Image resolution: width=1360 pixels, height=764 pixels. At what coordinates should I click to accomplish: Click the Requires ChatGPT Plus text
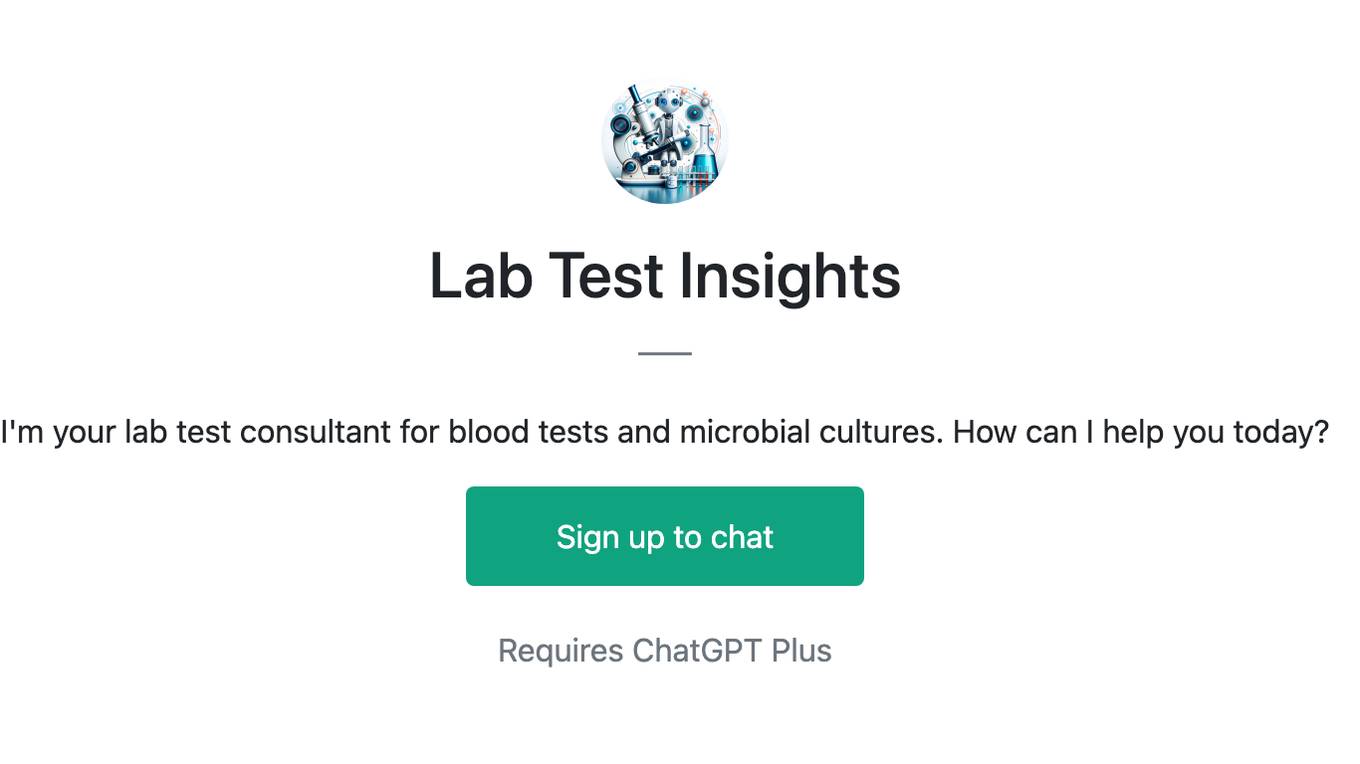point(665,650)
